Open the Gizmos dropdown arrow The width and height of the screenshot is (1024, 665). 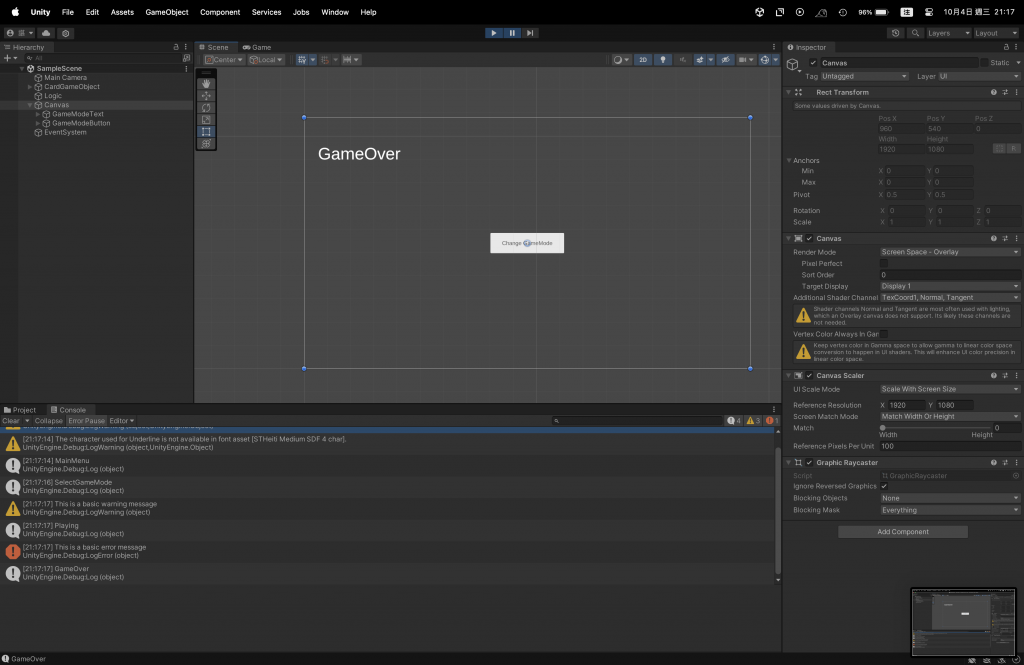[776, 59]
